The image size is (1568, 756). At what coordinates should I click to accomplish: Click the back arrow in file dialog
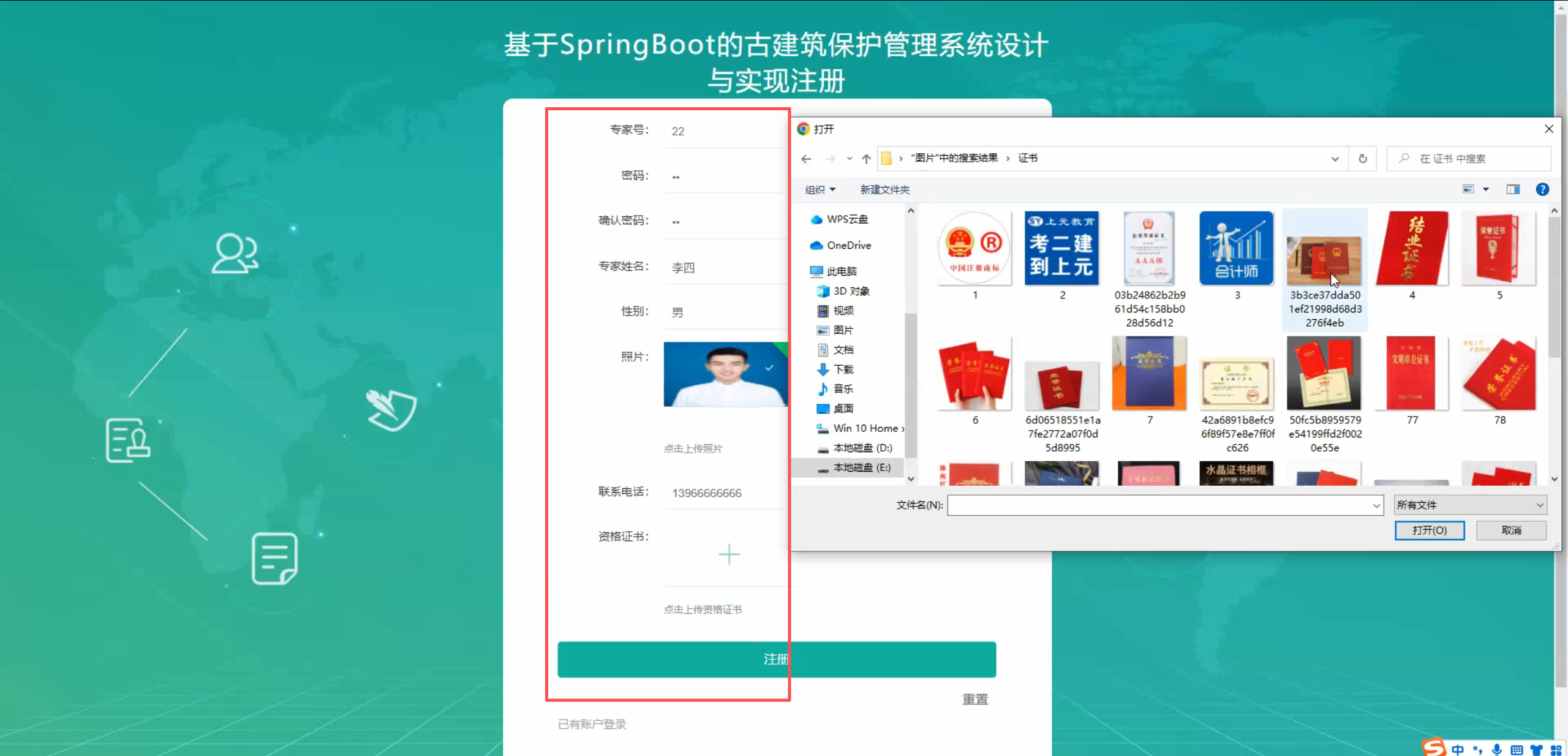click(806, 159)
